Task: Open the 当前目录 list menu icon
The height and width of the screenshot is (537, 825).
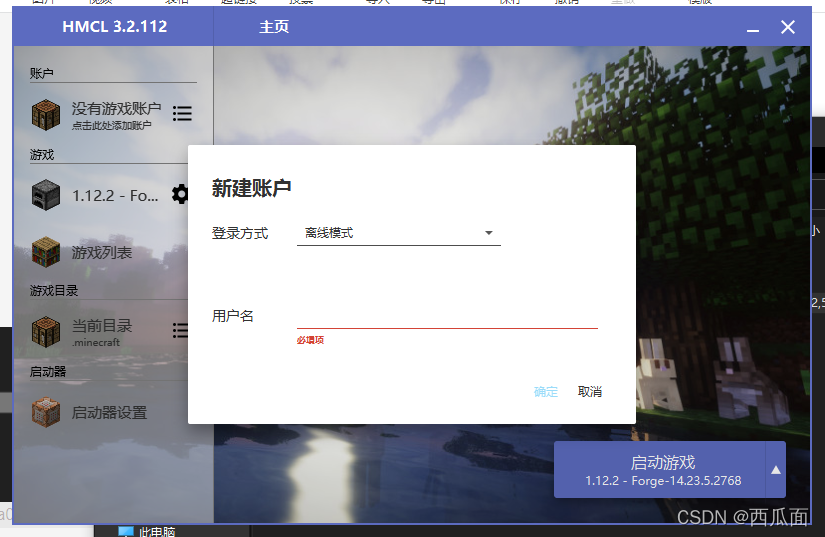Action: [180, 330]
